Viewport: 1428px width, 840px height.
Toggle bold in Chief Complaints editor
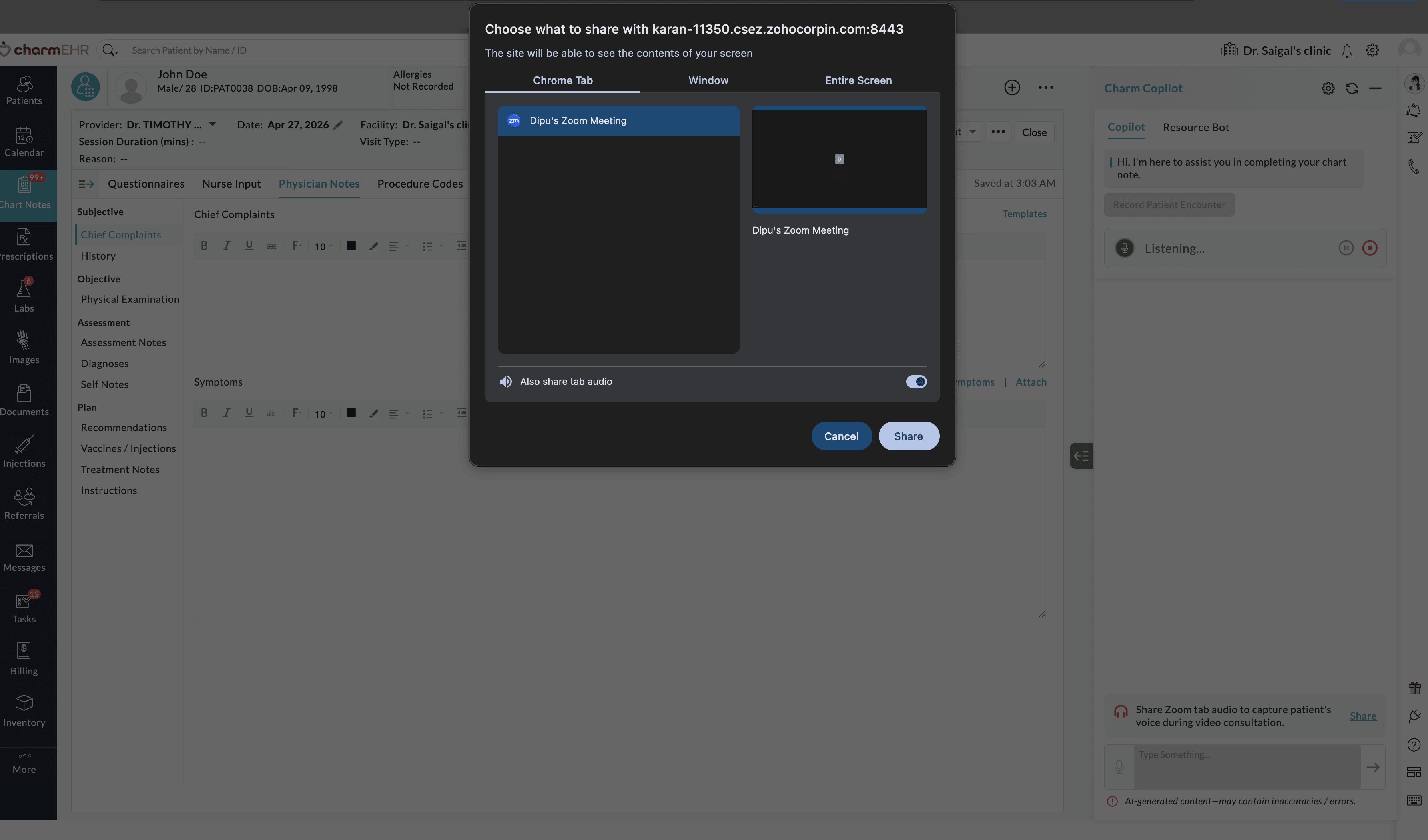pyautogui.click(x=204, y=246)
